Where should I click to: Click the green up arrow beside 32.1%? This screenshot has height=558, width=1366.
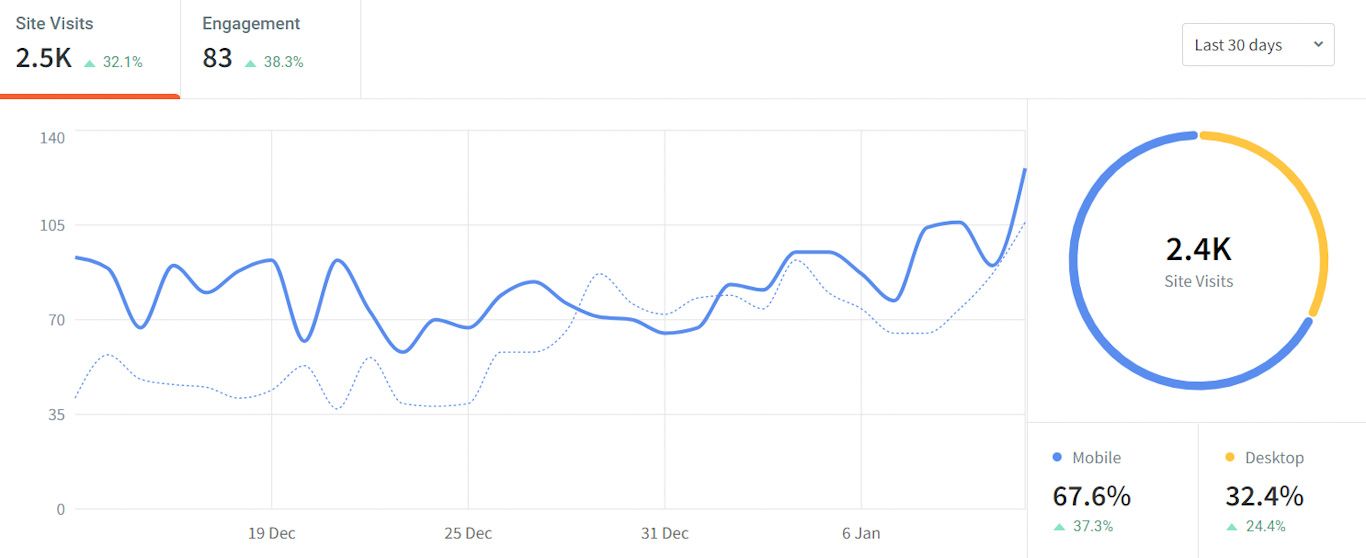[x=90, y=63]
